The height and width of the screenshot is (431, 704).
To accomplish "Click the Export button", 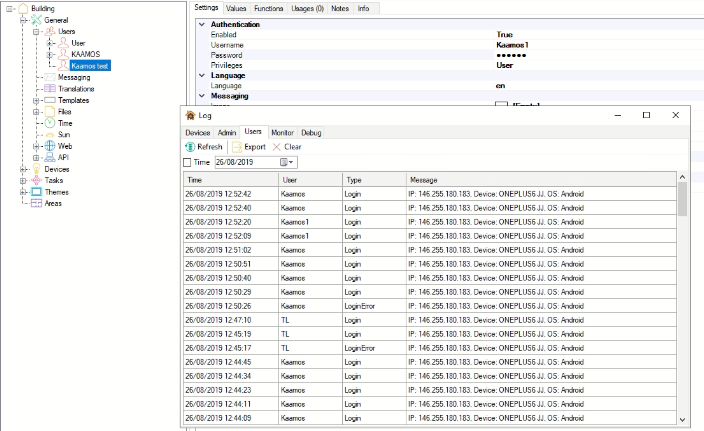I will tap(248, 147).
